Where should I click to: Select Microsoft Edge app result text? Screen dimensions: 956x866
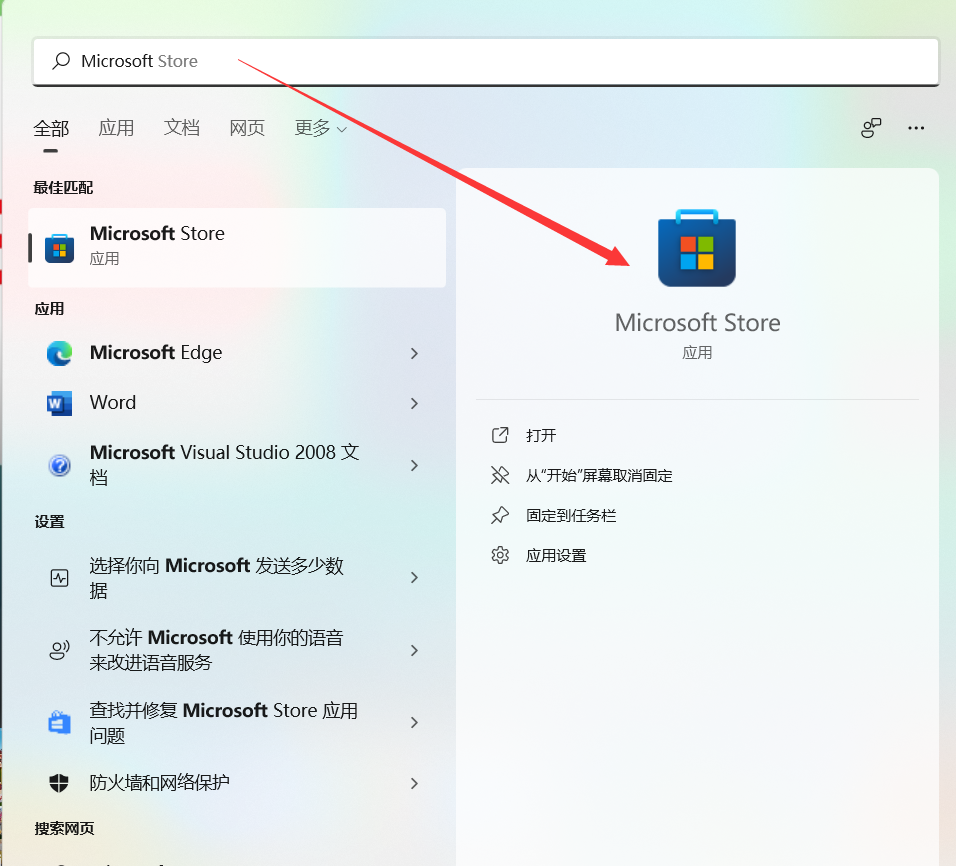[x=155, y=352]
